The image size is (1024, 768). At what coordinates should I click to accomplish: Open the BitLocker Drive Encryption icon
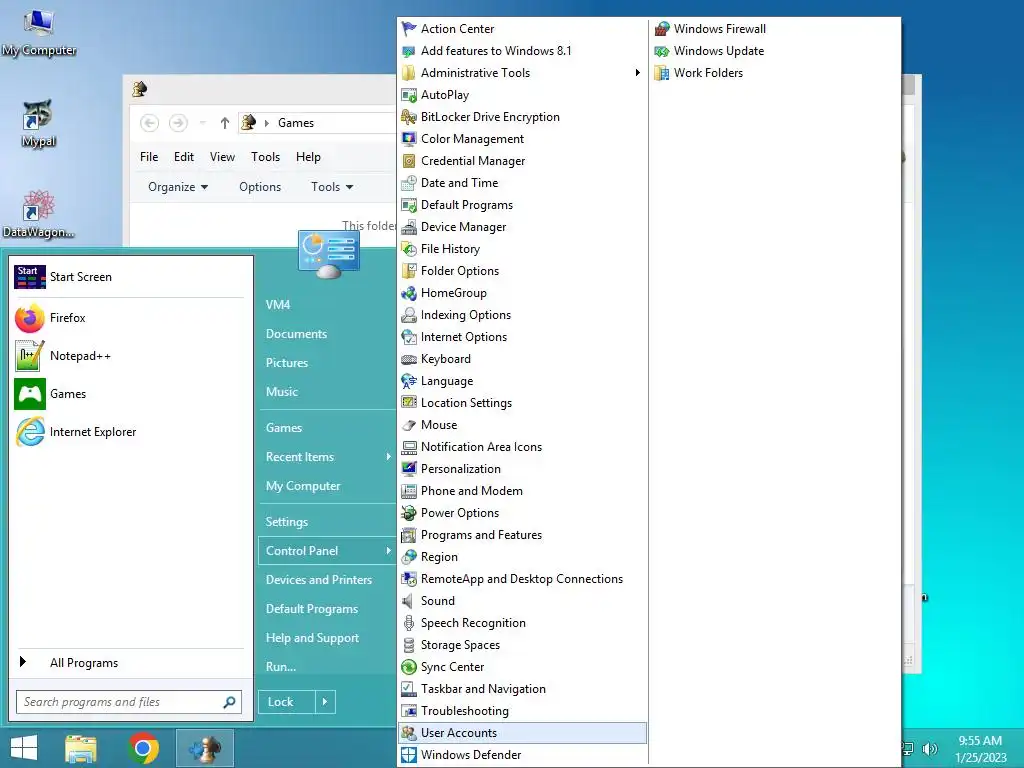(x=409, y=117)
